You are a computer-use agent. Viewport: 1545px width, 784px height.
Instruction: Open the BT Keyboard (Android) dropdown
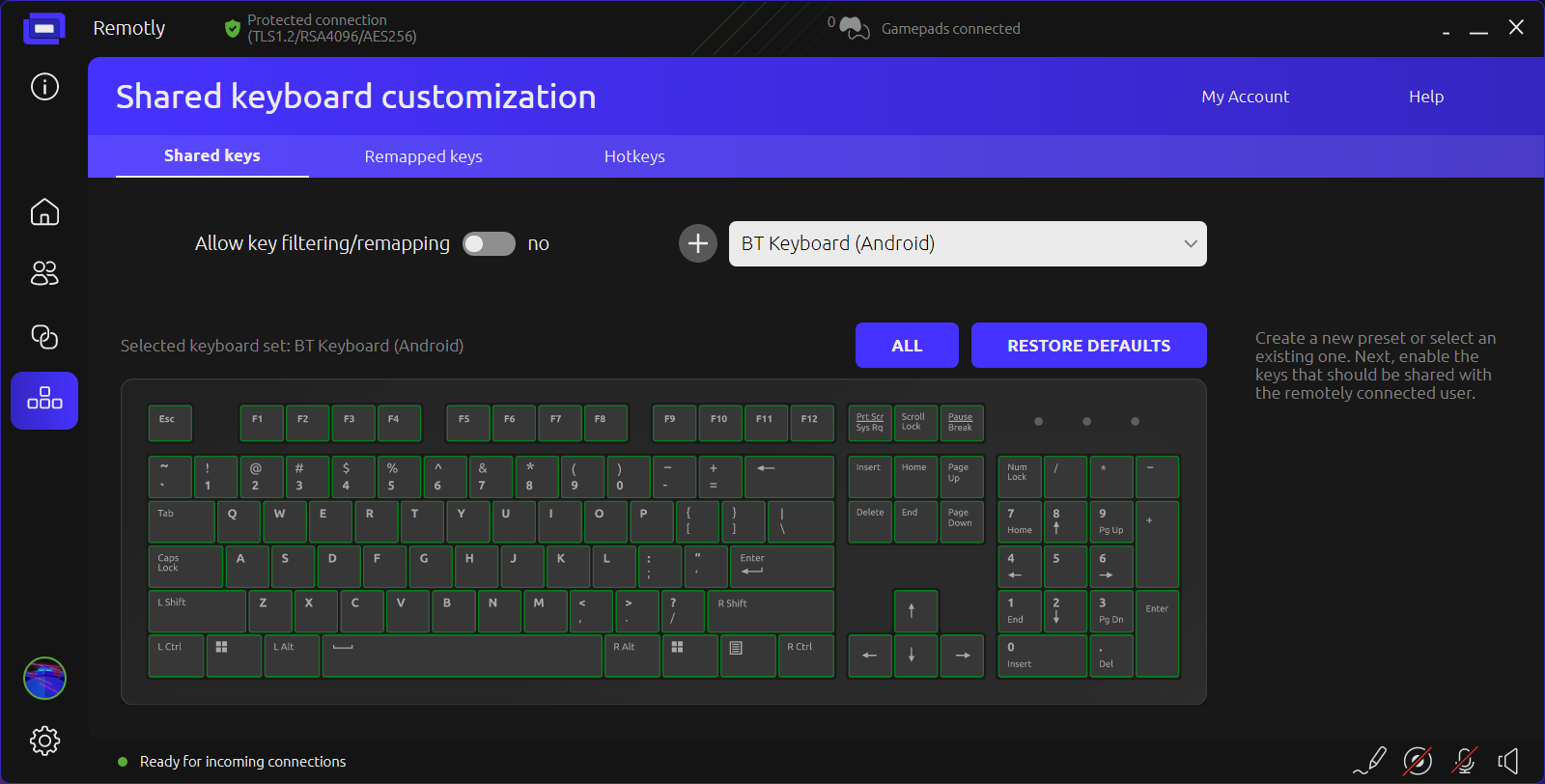click(968, 244)
